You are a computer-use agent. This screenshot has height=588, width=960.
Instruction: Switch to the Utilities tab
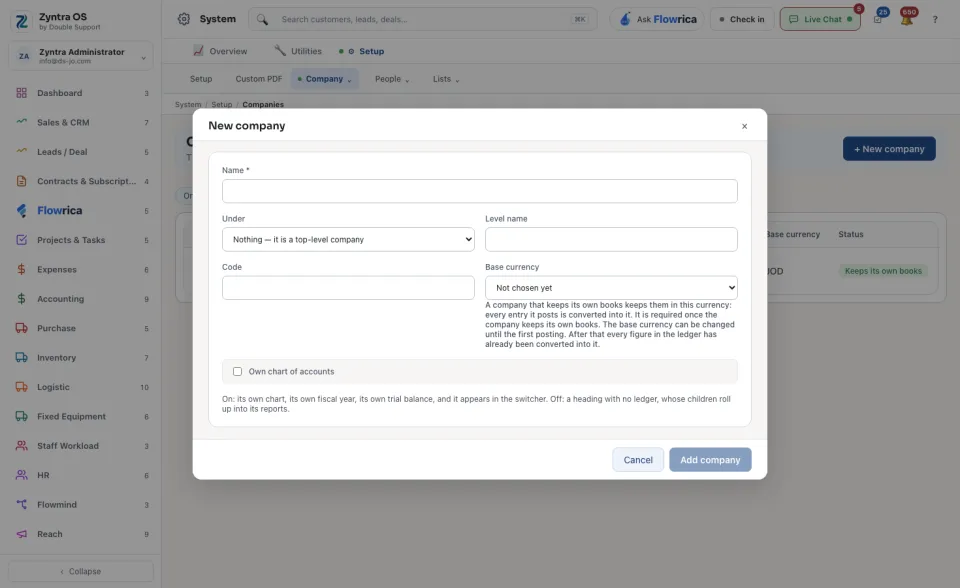point(298,51)
